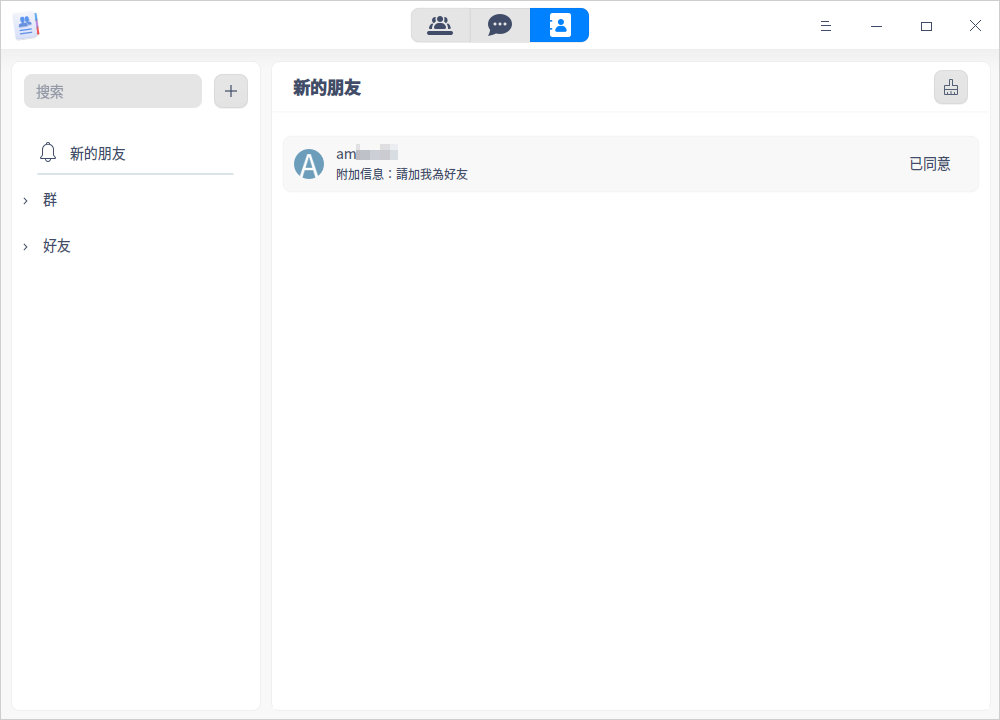
Task: Click the 已同意 status label
Action: [930, 165]
